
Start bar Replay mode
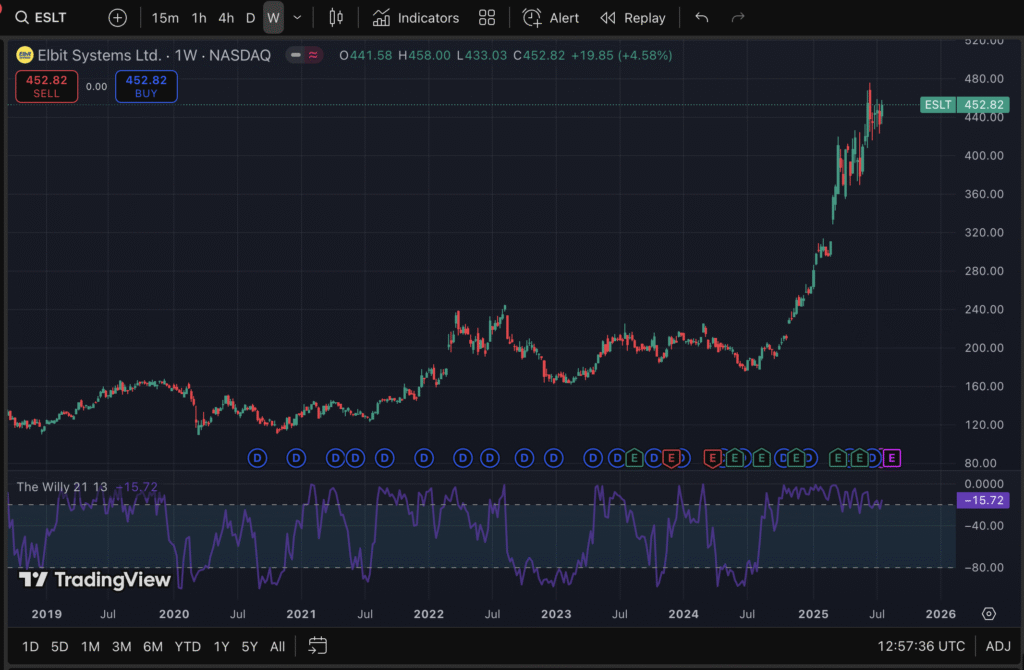point(633,18)
